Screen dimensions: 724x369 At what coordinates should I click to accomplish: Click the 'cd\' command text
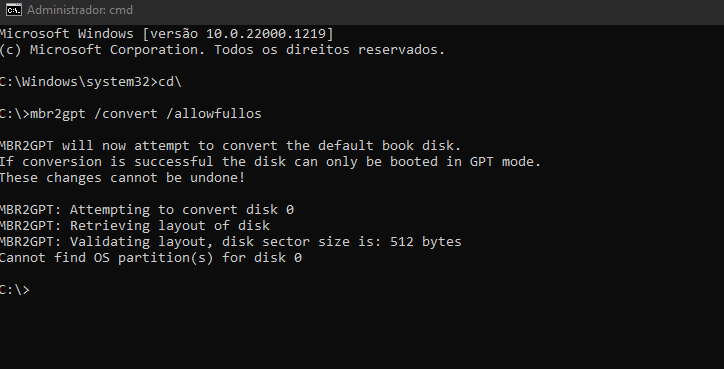pos(170,82)
